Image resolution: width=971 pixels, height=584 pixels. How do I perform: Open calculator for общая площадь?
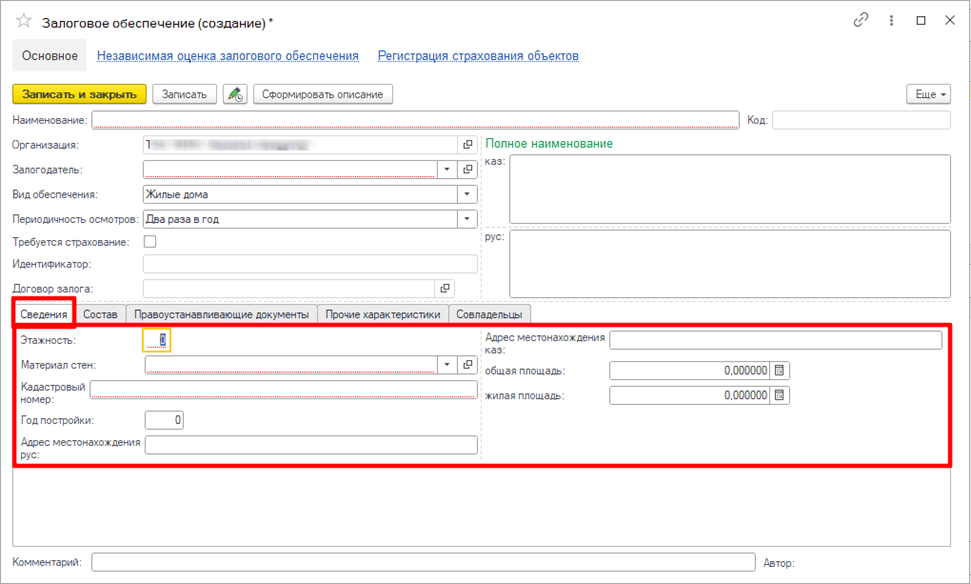[x=780, y=370]
